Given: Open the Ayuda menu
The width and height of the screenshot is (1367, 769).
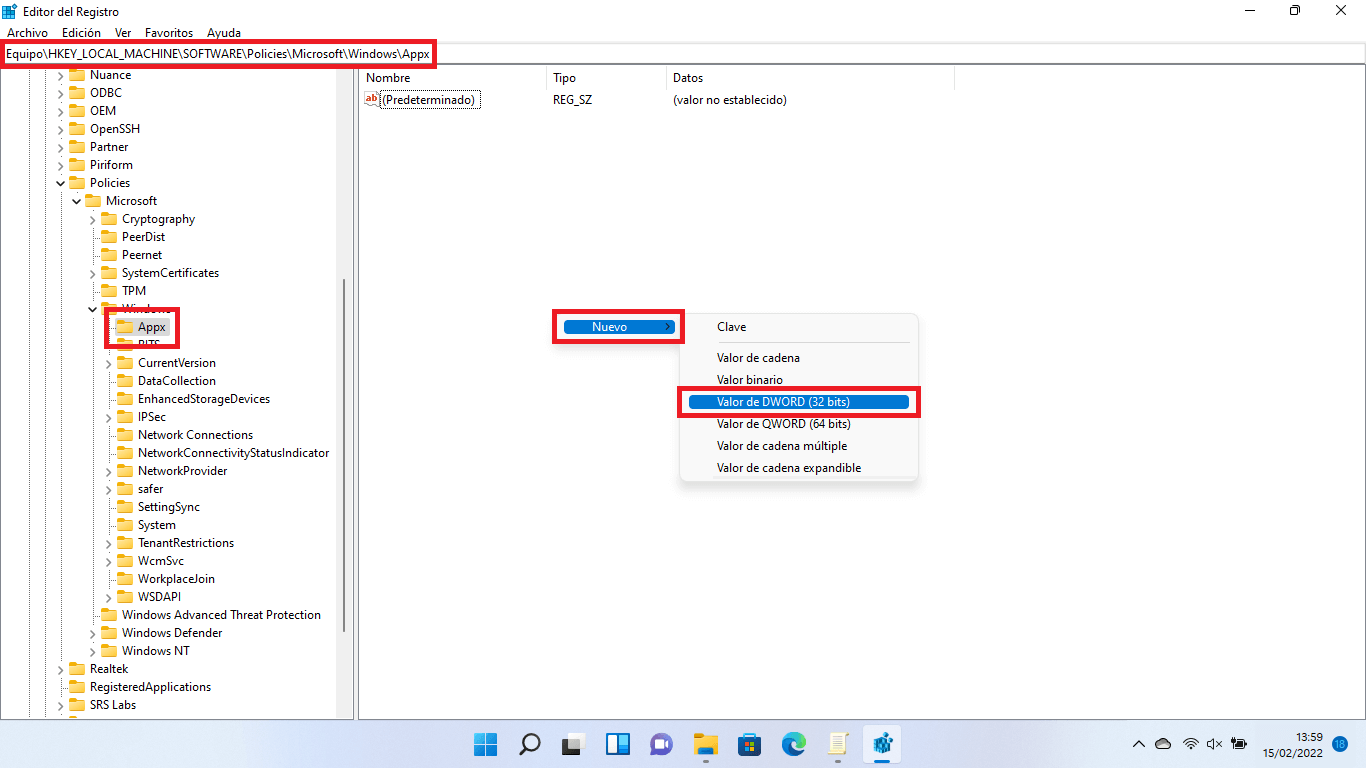Looking at the screenshot, I should pos(224,33).
